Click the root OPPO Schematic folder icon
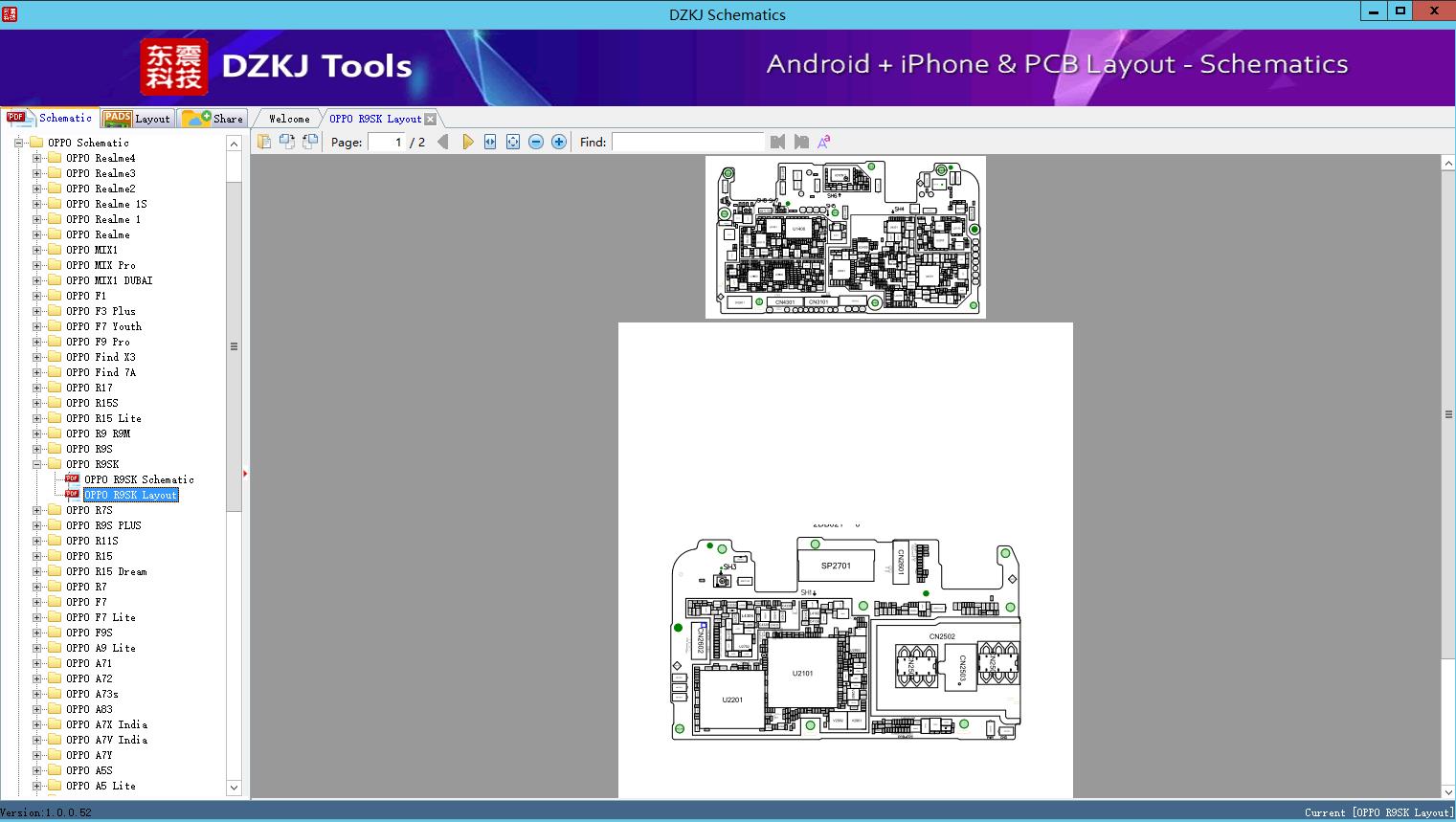 (36, 143)
